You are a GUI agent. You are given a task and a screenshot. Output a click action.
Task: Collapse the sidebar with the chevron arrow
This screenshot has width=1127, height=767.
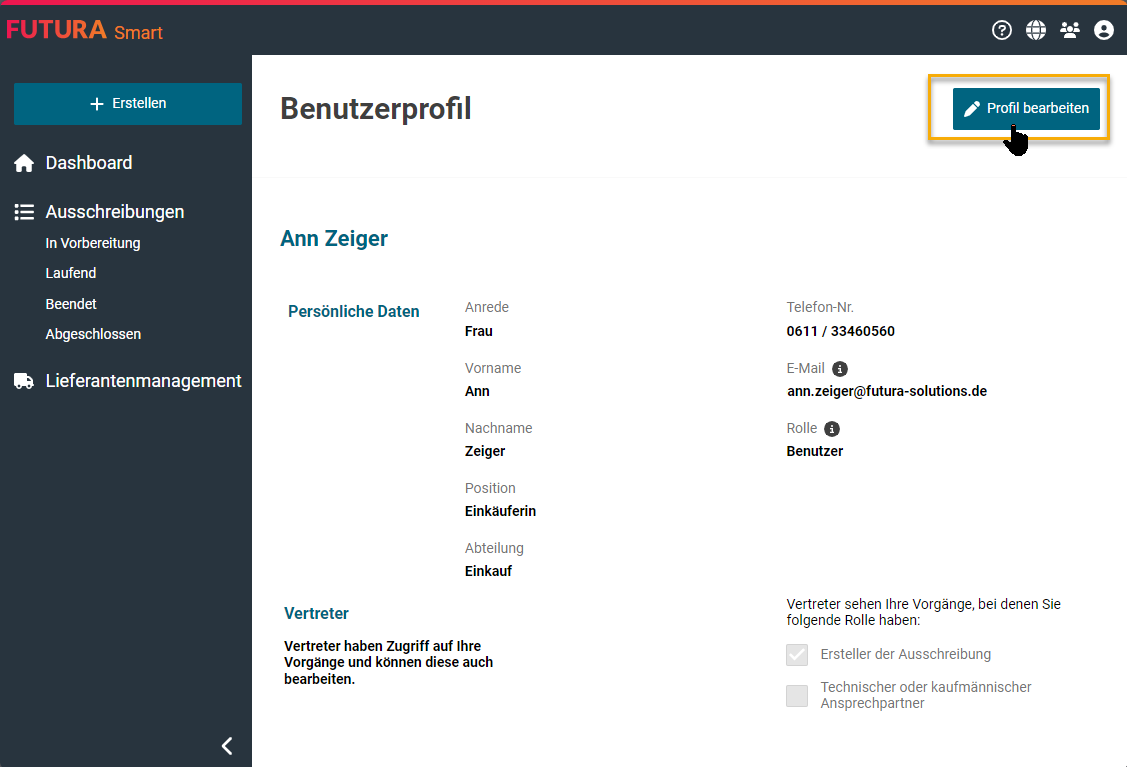tap(227, 745)
